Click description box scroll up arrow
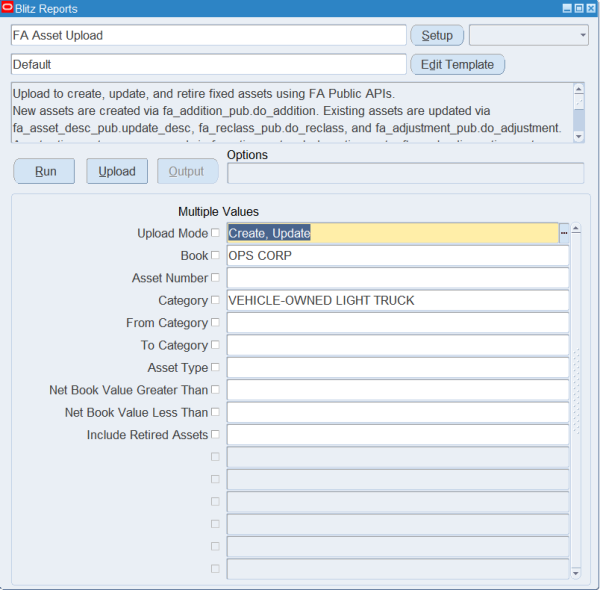Image resolution: width=600 pixels, height=590 pixels. (x=579, y=89)
